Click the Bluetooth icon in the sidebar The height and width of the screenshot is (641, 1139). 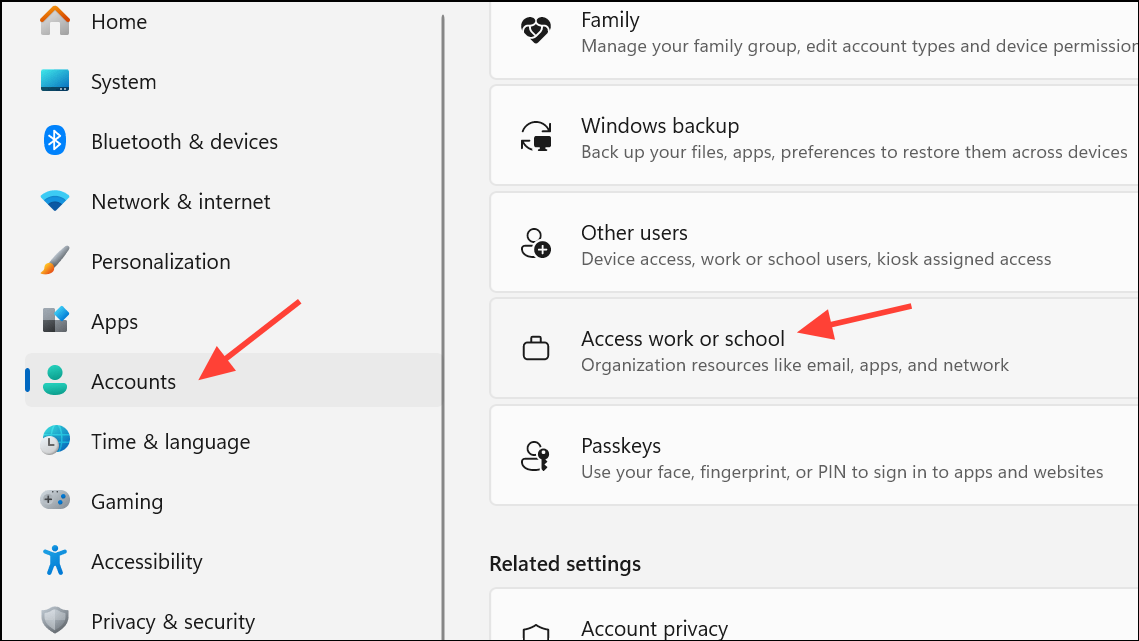pos(55,141)
